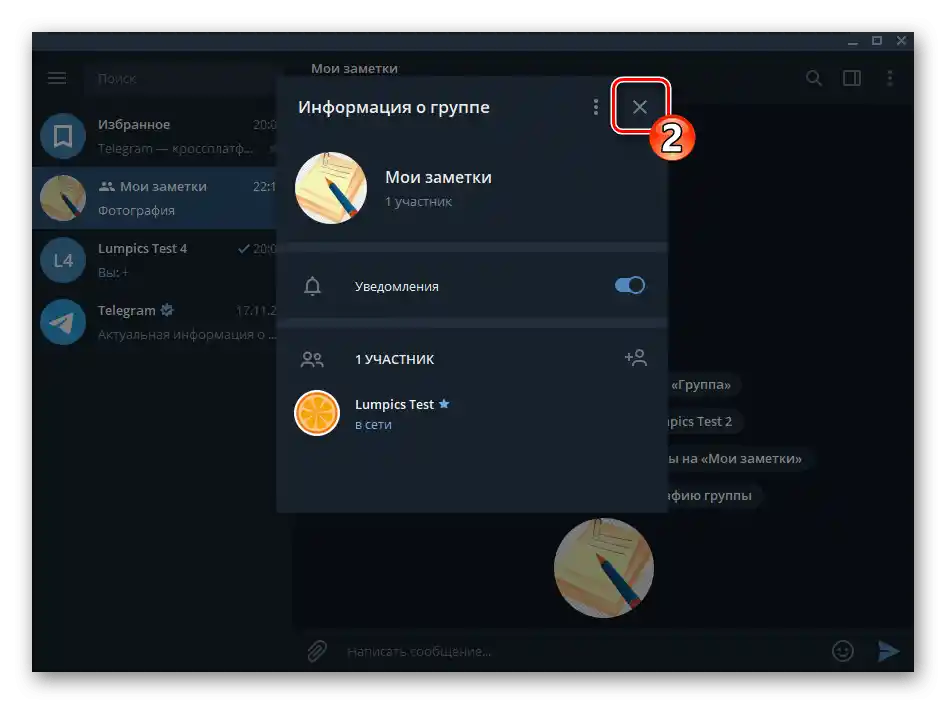
Task: Click the participants icon next to 1 УЧАСТНИК
Action: pyautogui.click(x=313, y=358)
